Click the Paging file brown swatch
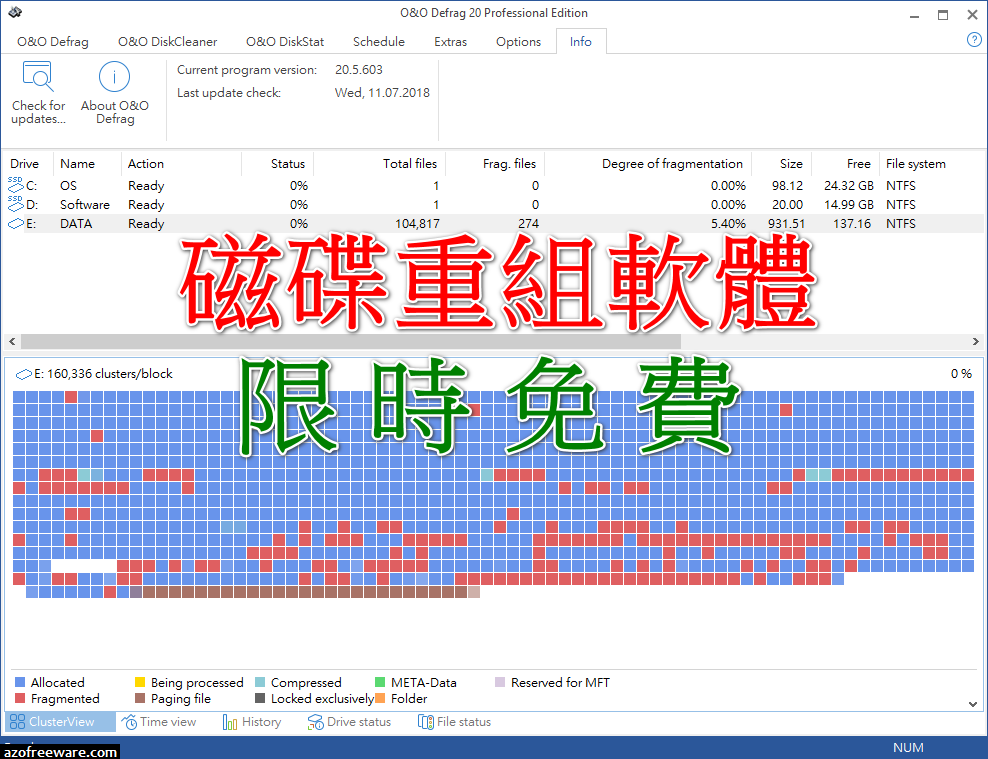 140,698
